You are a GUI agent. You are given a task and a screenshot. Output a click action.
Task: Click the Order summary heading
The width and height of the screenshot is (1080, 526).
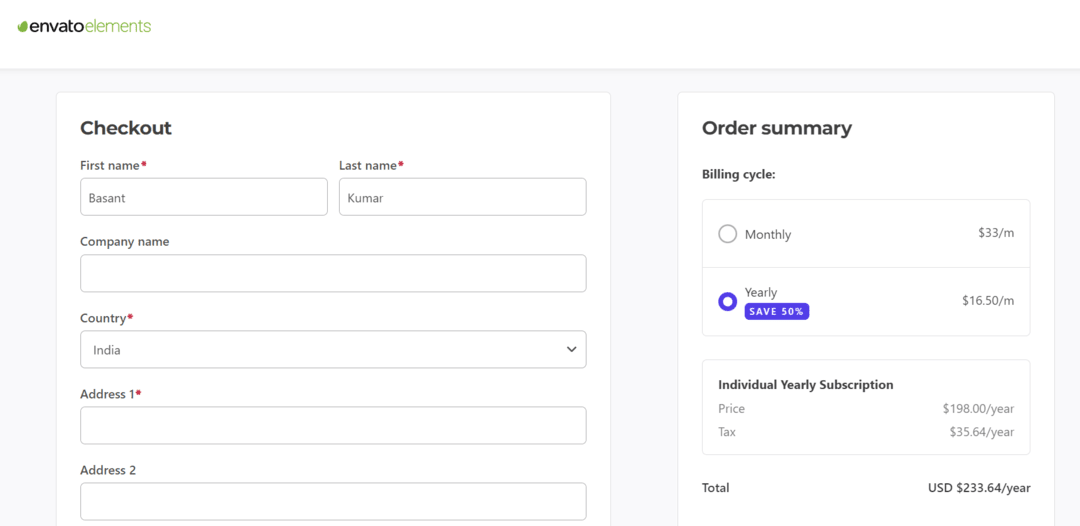(x=776, y=128)
